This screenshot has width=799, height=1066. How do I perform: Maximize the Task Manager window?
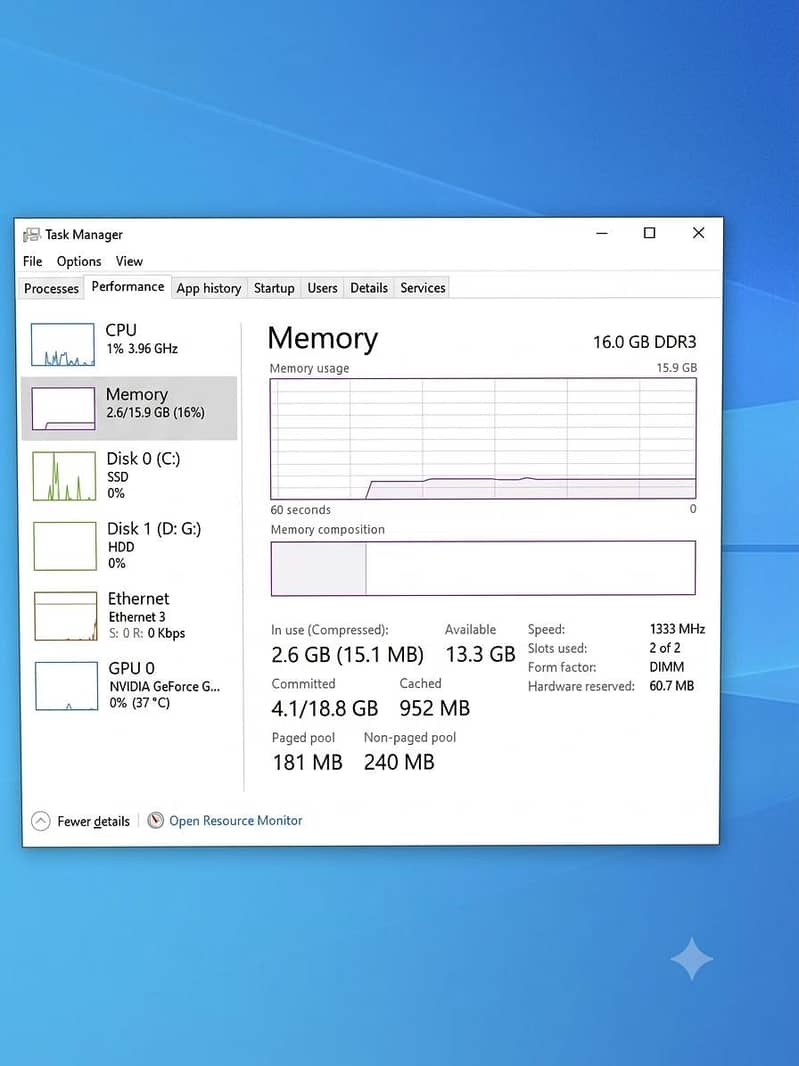649,233
